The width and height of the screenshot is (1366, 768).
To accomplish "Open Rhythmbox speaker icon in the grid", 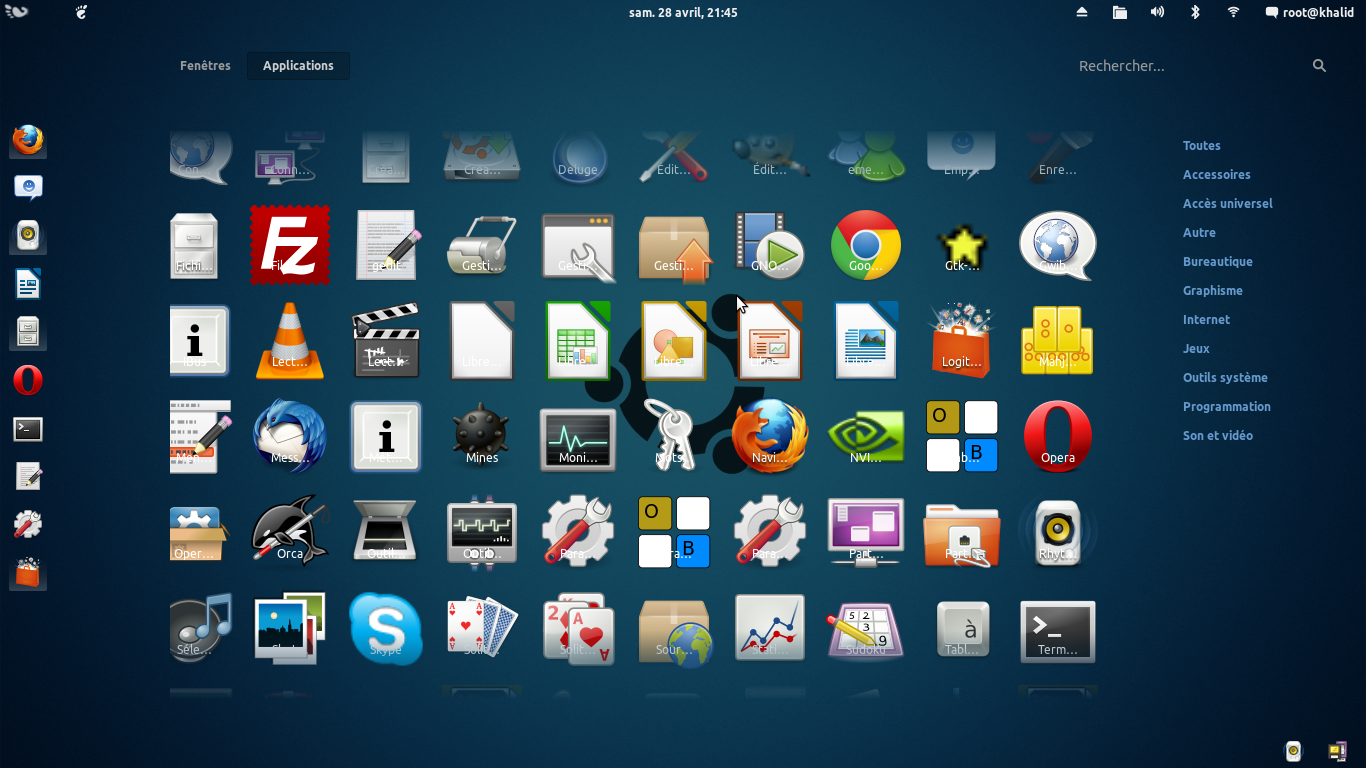I will (1058, 533).
